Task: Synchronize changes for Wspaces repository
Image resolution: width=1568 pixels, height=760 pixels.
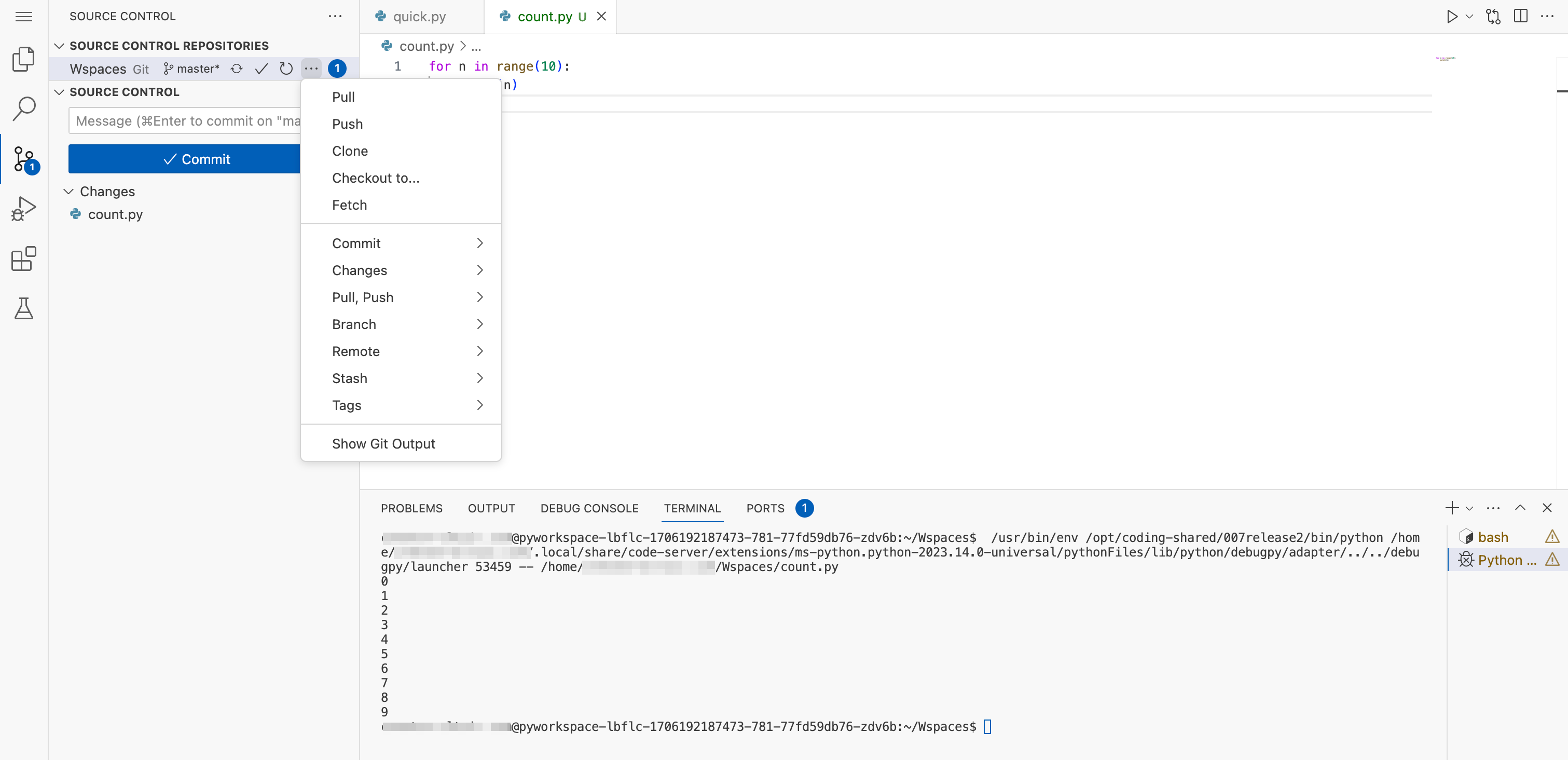Action: pos(237,69)
